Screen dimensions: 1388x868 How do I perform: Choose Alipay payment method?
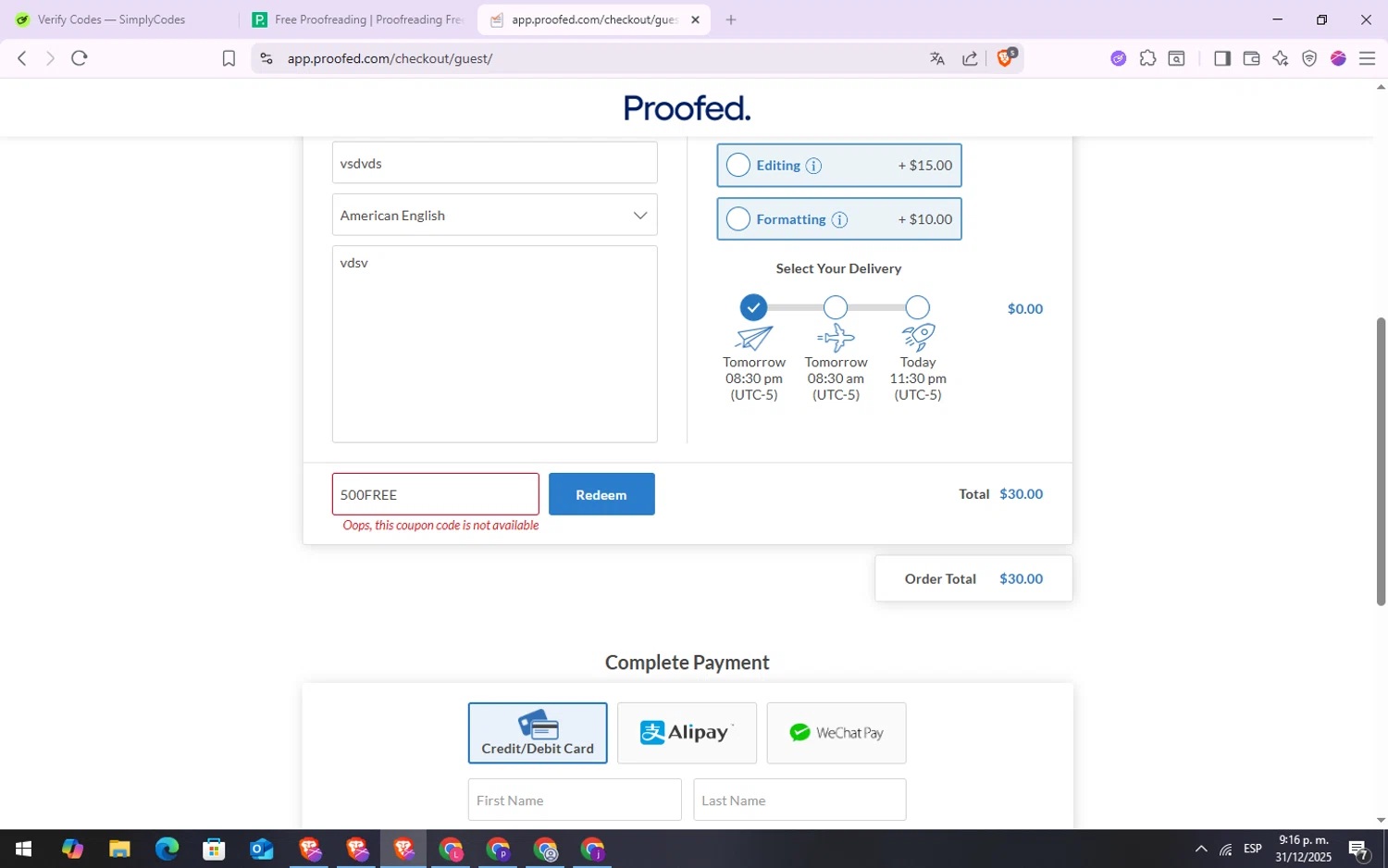pos(687,733)
